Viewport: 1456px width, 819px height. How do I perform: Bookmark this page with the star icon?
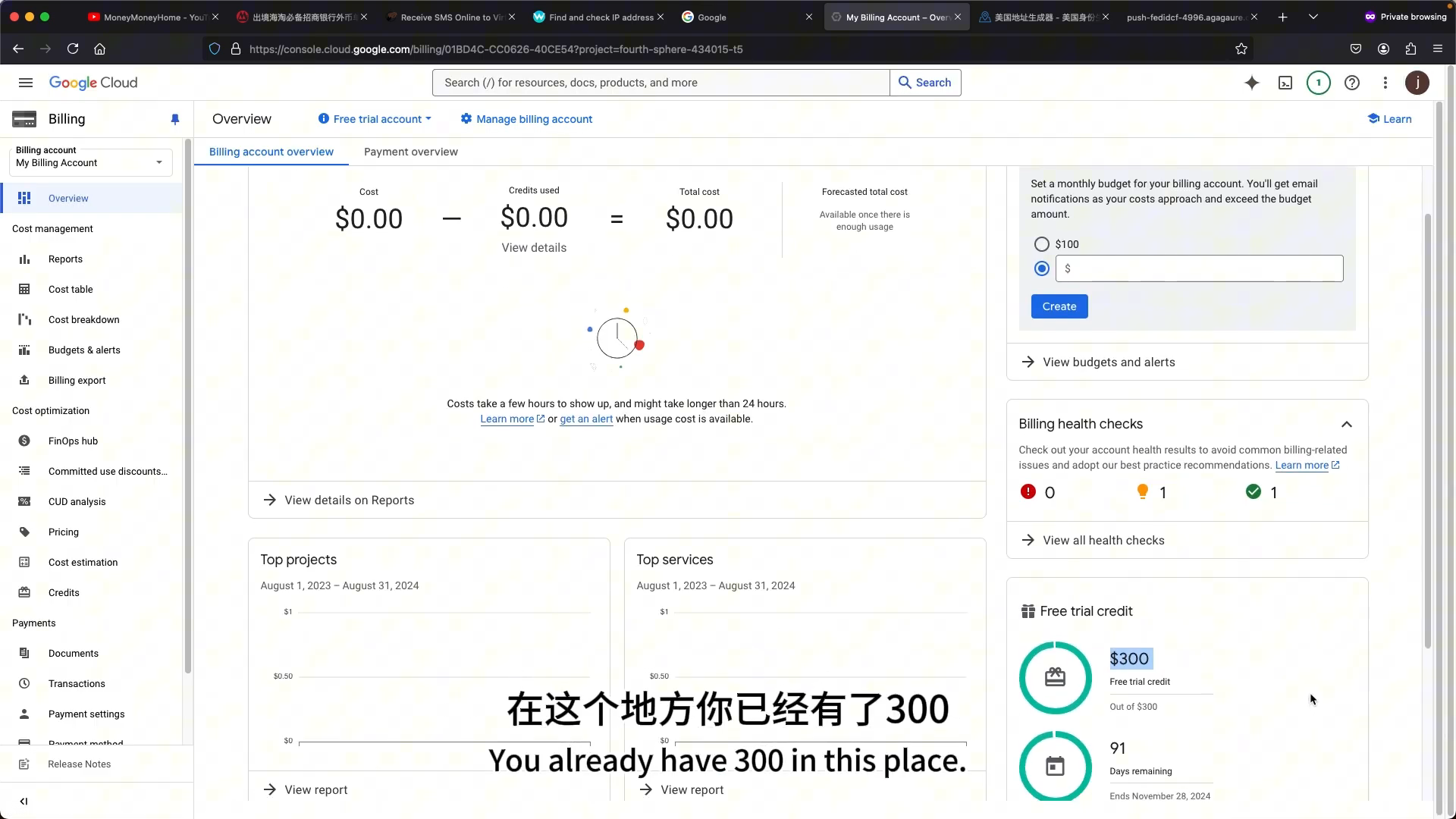pos(1241,49)
